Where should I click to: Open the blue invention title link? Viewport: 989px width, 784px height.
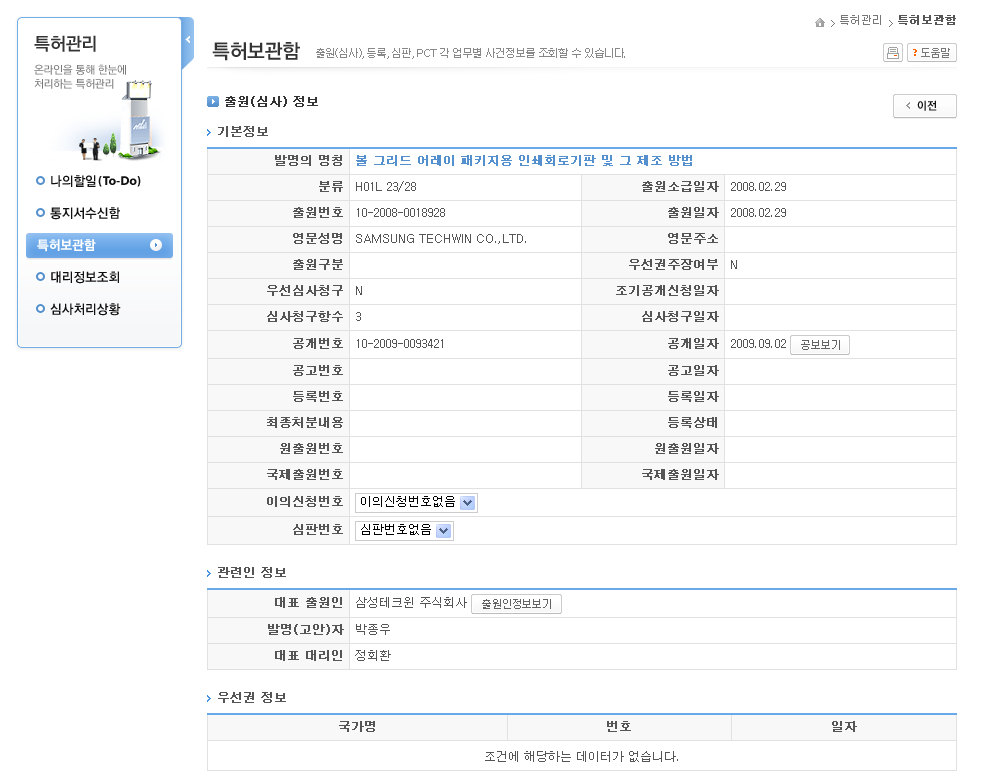click(x=524, y=161)
